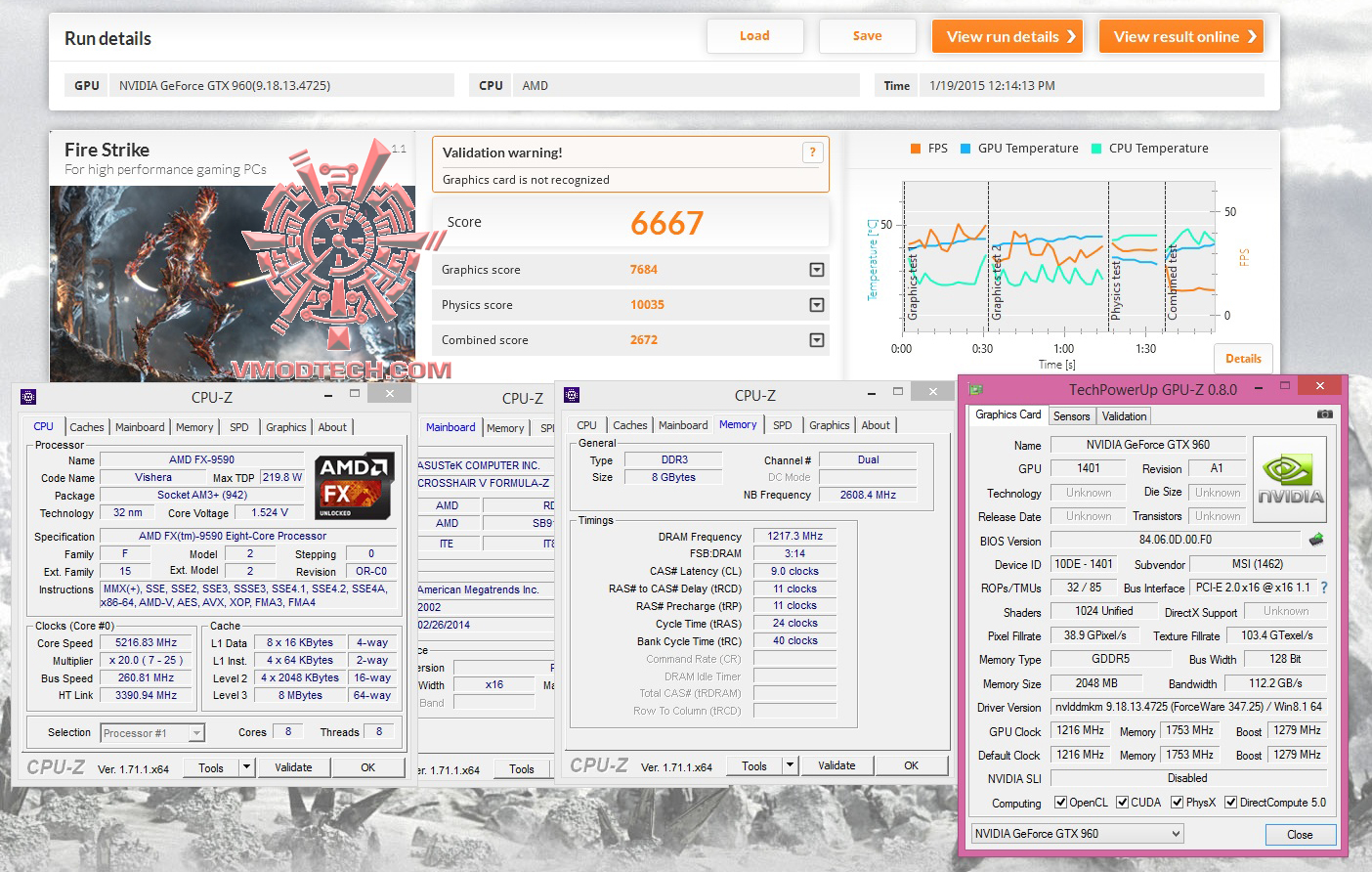1372x872 pixels.
Task: Click the Bandwidth value 112.2 GB/s
Action: (x=1275, y=683)
